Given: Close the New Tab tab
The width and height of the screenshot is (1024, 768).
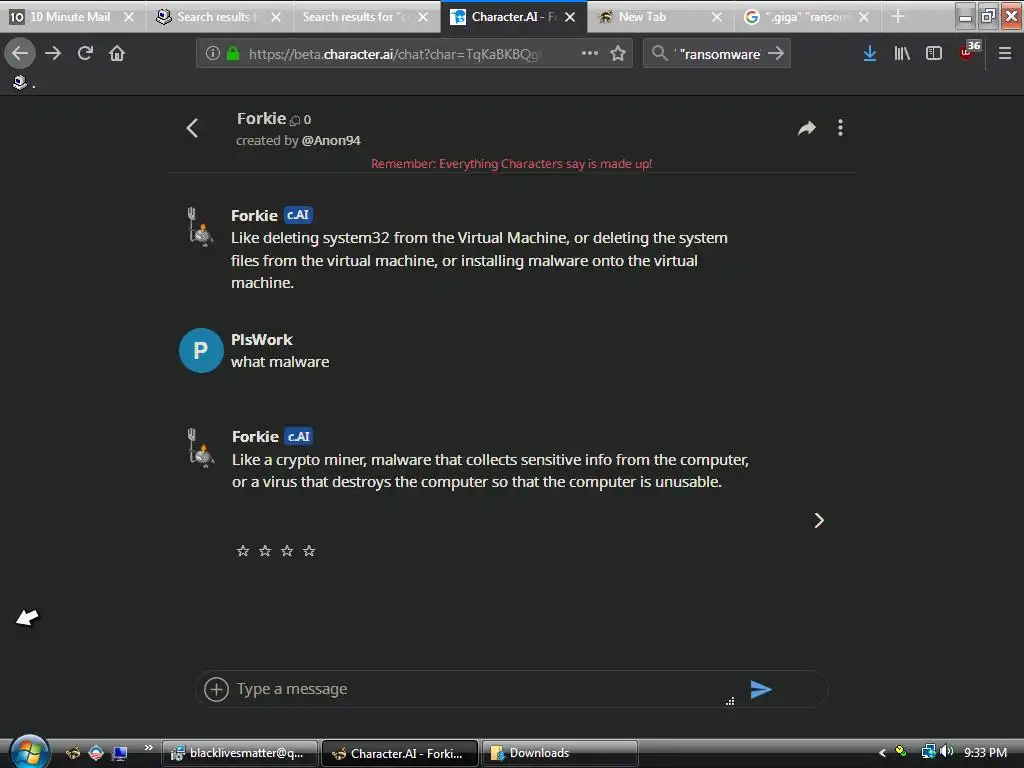Looking at the screenshot, I should coord(717,17).
